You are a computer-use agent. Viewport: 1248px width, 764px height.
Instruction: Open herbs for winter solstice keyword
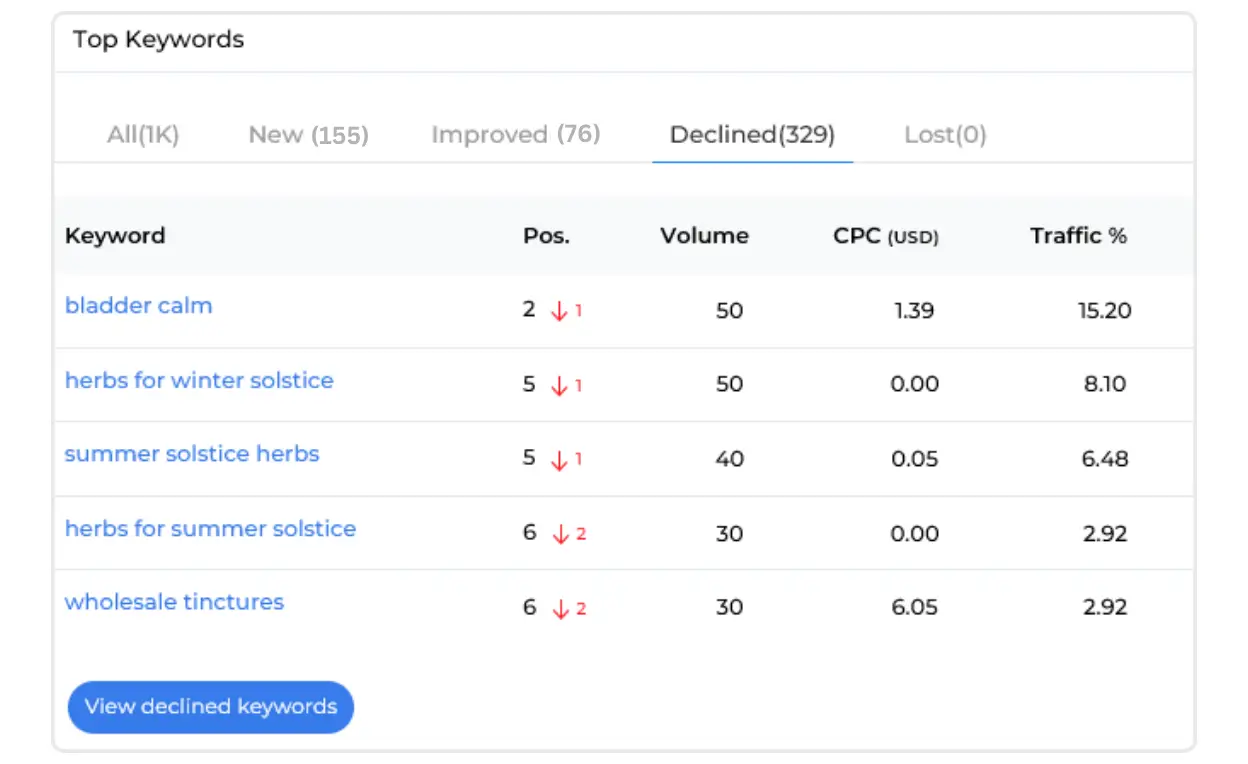click(199, 380)
